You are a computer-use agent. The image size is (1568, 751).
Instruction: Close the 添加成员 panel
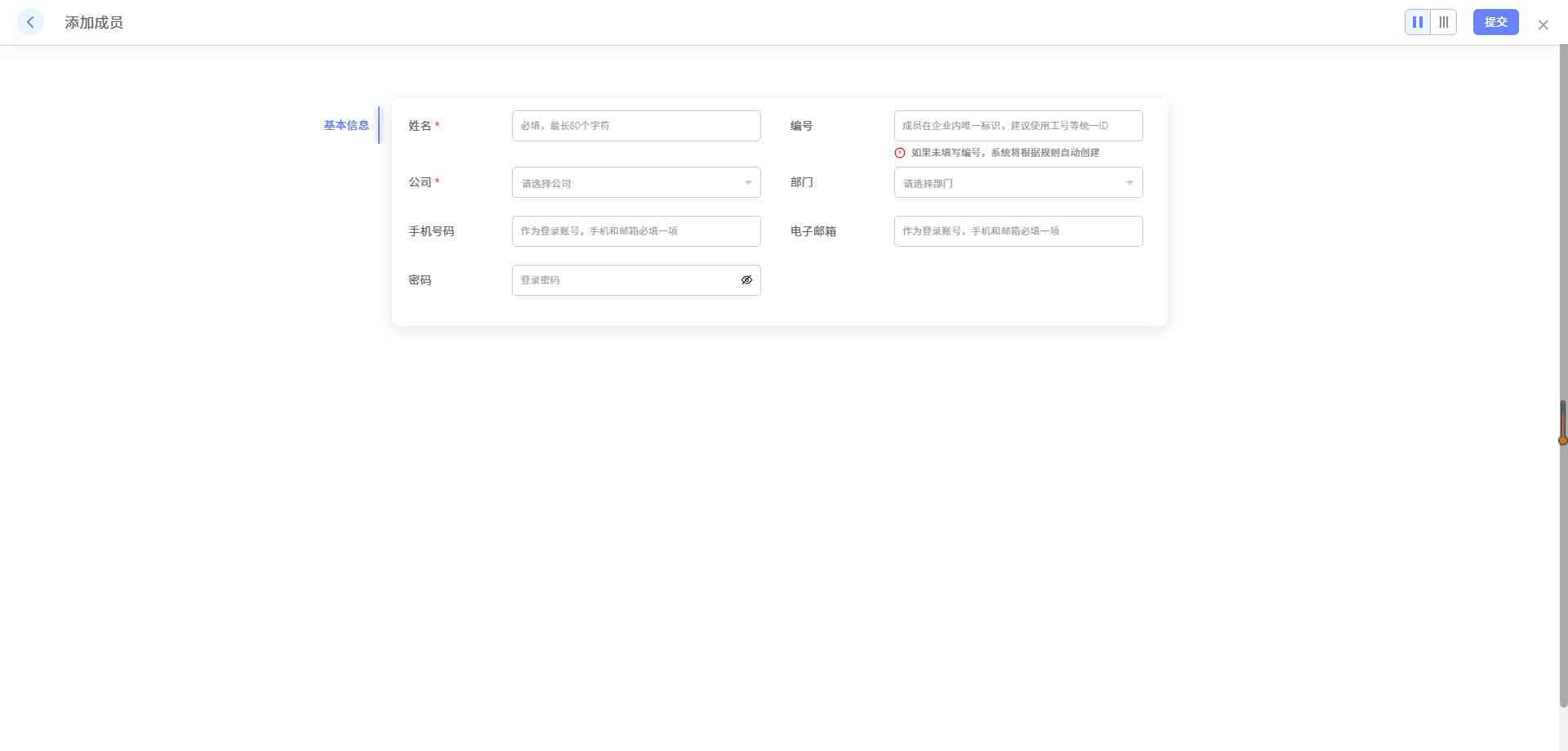pos(1543,25)
